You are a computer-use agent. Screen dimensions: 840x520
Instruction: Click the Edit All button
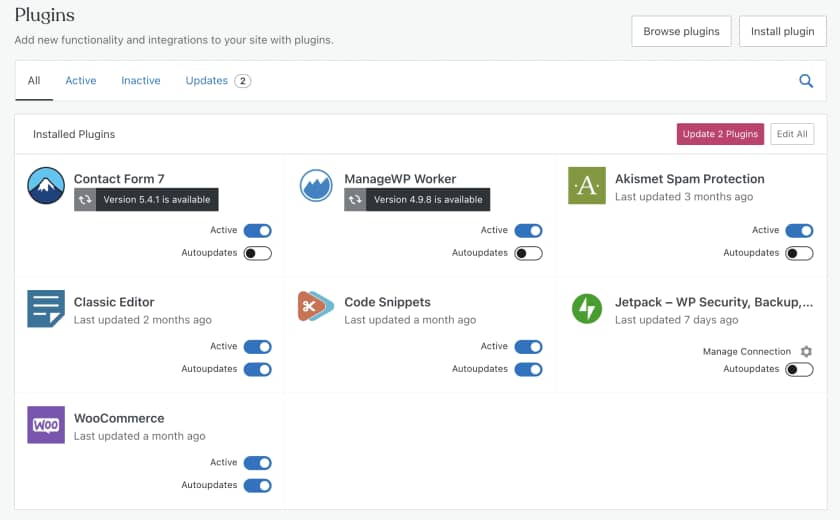(x=792, y=134)
